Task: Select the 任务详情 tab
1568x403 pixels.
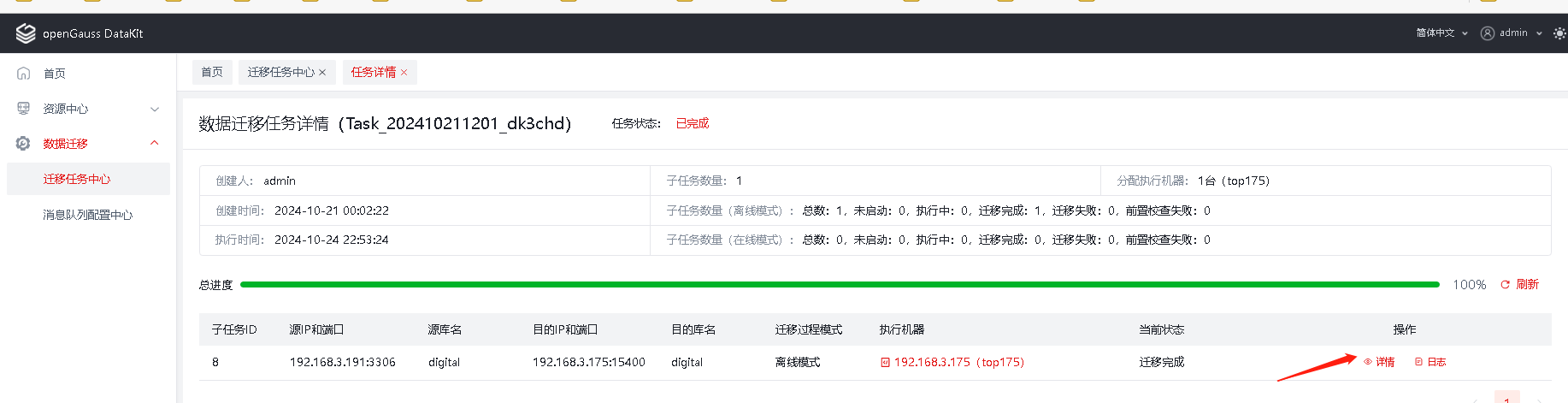Action: point(374,73)
